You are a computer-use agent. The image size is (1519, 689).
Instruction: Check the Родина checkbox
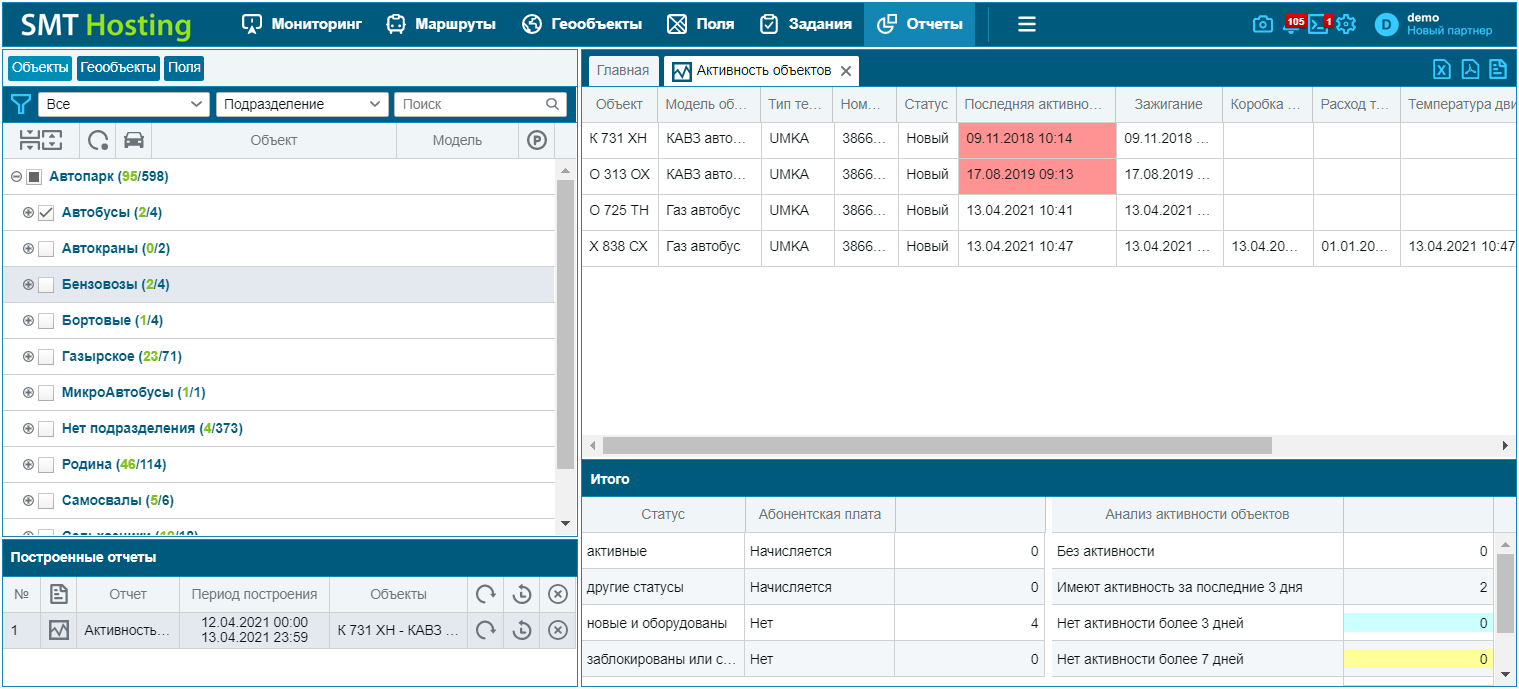tap(46, 465)
